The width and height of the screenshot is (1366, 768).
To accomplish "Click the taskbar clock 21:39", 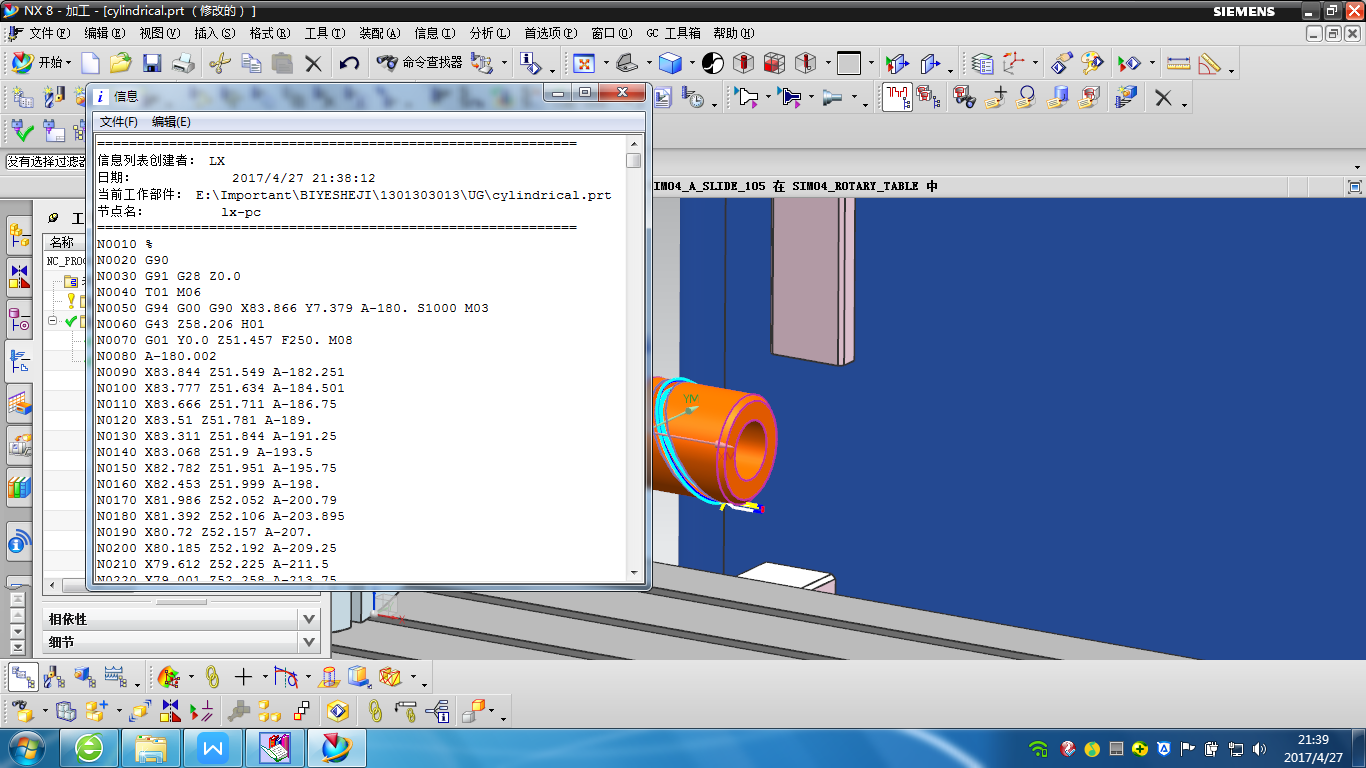I will [1312, 740].
